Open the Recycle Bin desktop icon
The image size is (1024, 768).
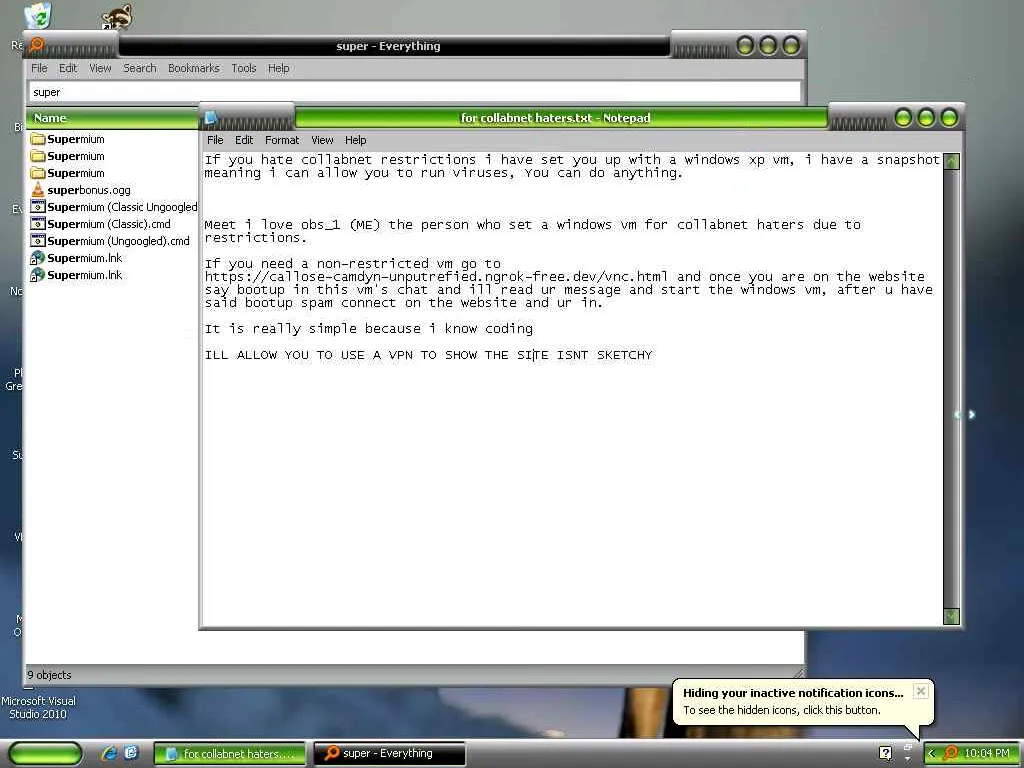38,16
